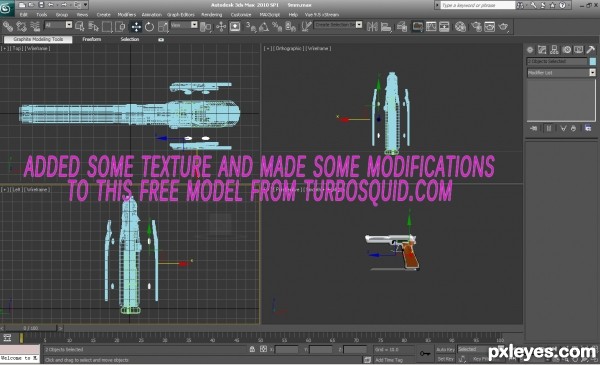Open the Mirror tool in the toolbar

tap(372, 27)
